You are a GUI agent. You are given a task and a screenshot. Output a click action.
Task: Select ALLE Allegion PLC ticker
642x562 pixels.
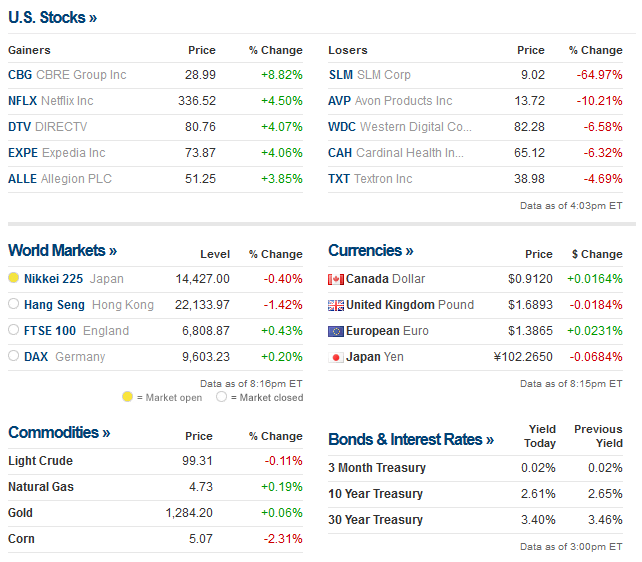(x=60, y=179)
